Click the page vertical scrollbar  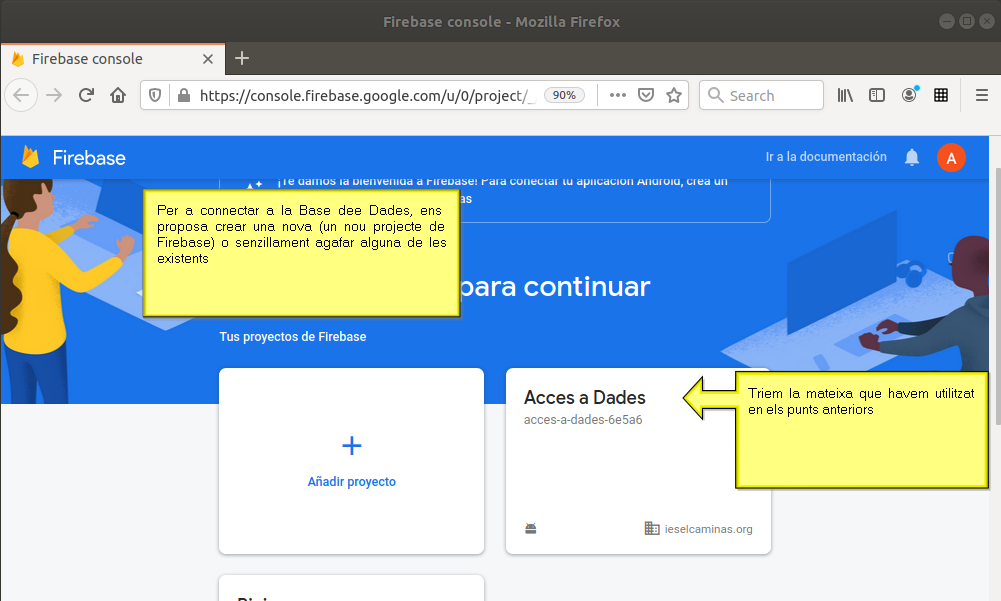tap(998, 297)
